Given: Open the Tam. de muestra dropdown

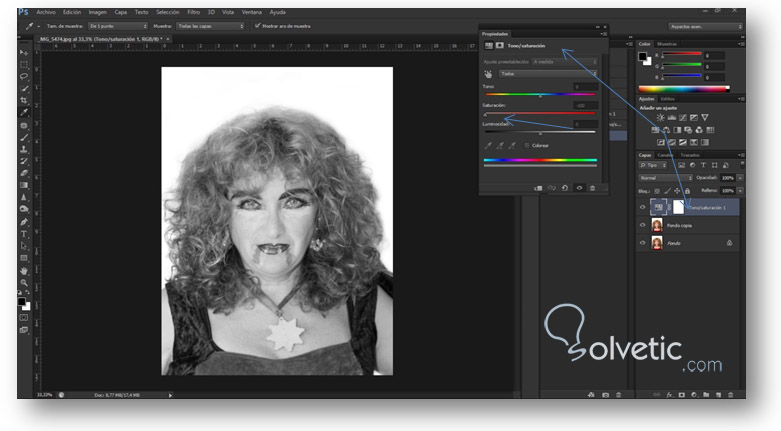Looking at the screenshot, I should 117,26.
